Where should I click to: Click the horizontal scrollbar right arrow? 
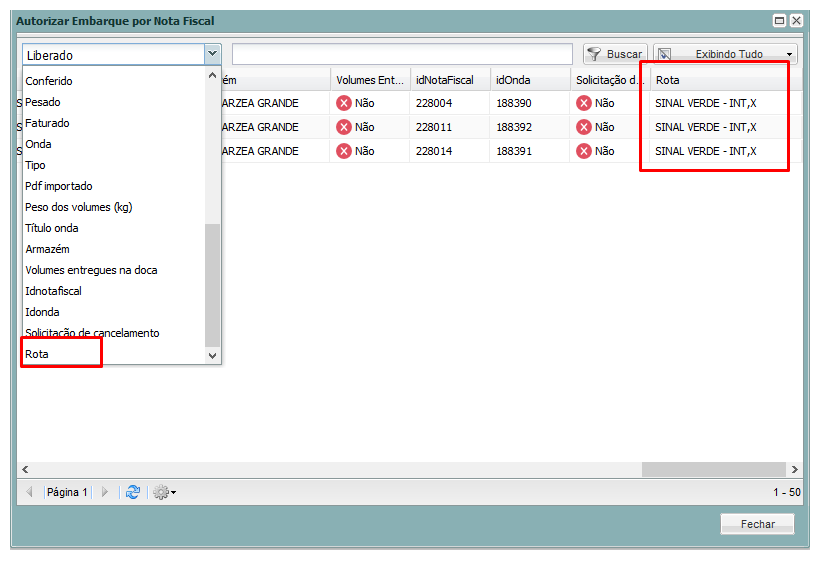click(x=795, y=469)
